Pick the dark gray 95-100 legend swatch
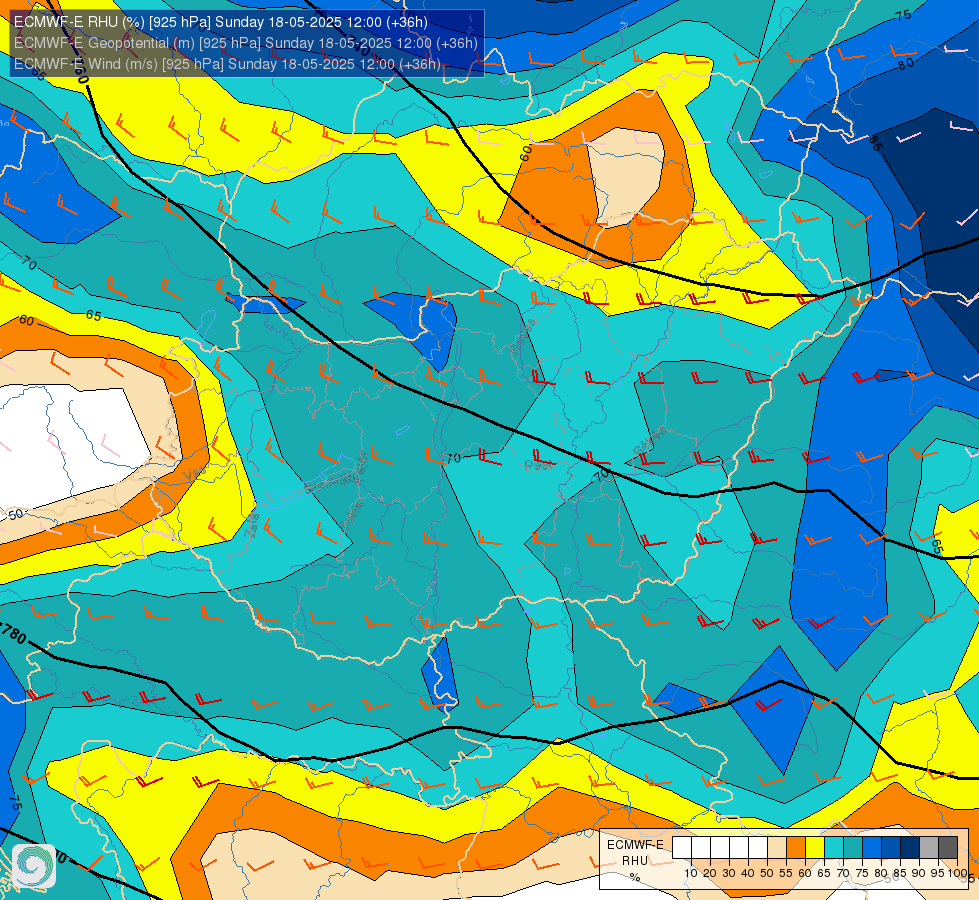979x900 pixels. pos(948,847)
